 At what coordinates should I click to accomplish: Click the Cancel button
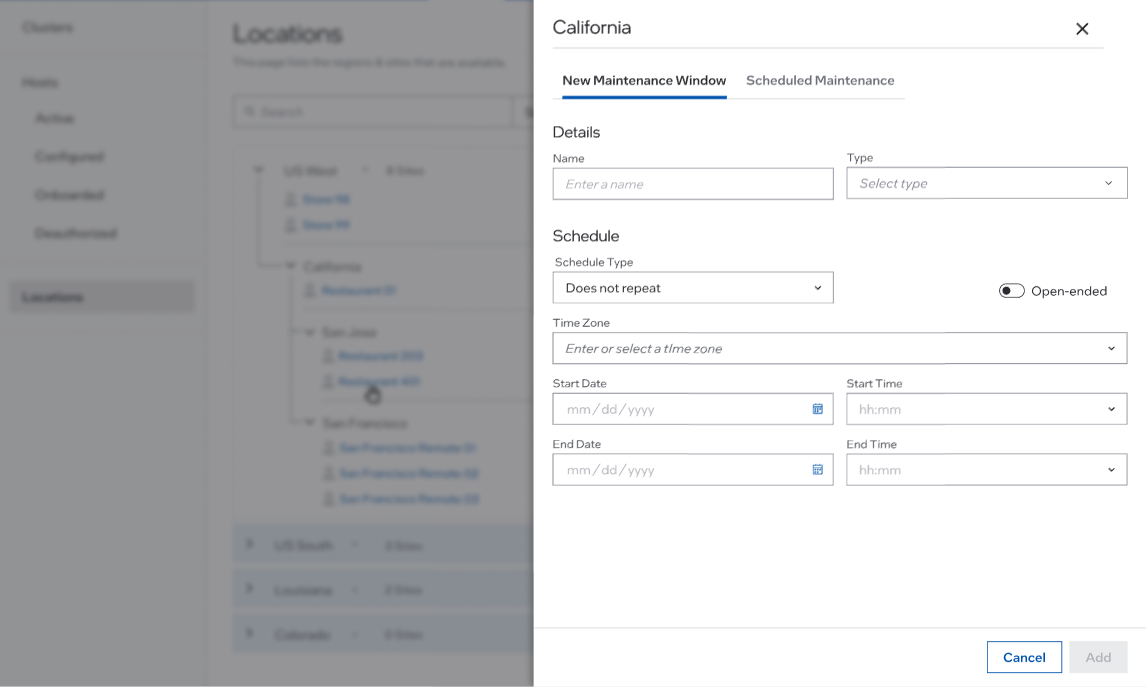(x=1024, y=657)
